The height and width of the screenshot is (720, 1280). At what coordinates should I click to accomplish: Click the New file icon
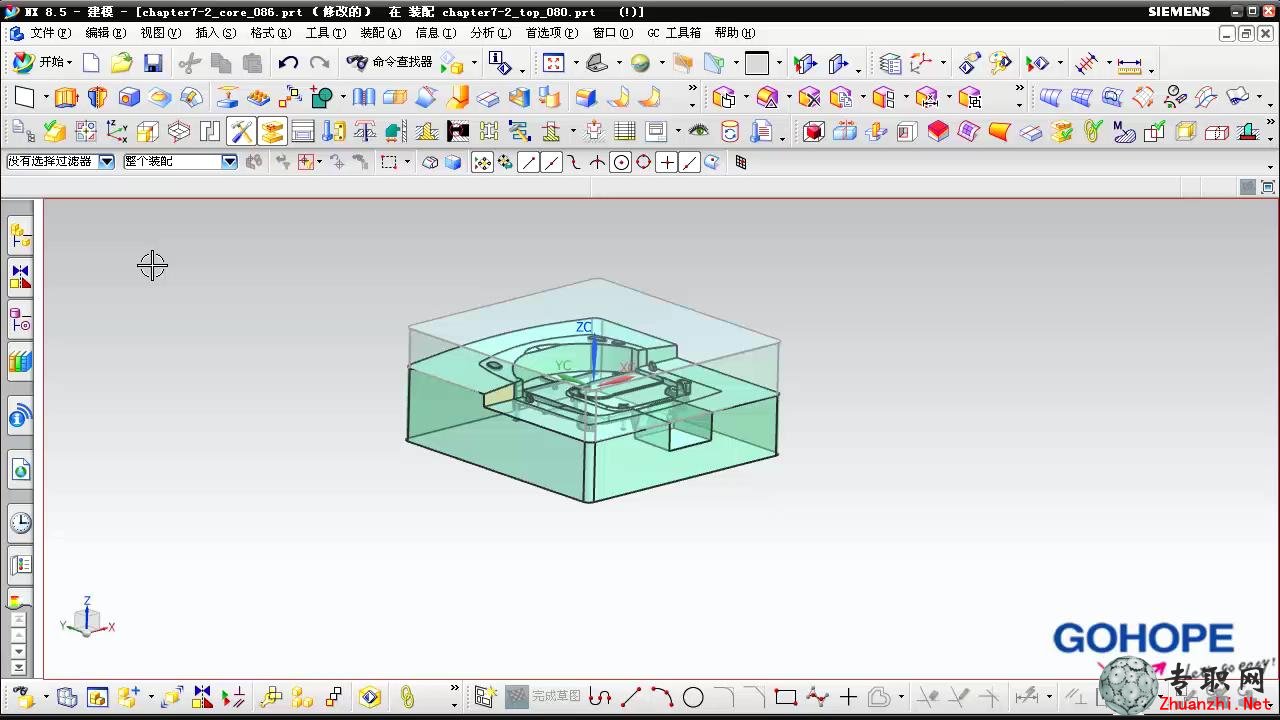click(91, 63)
